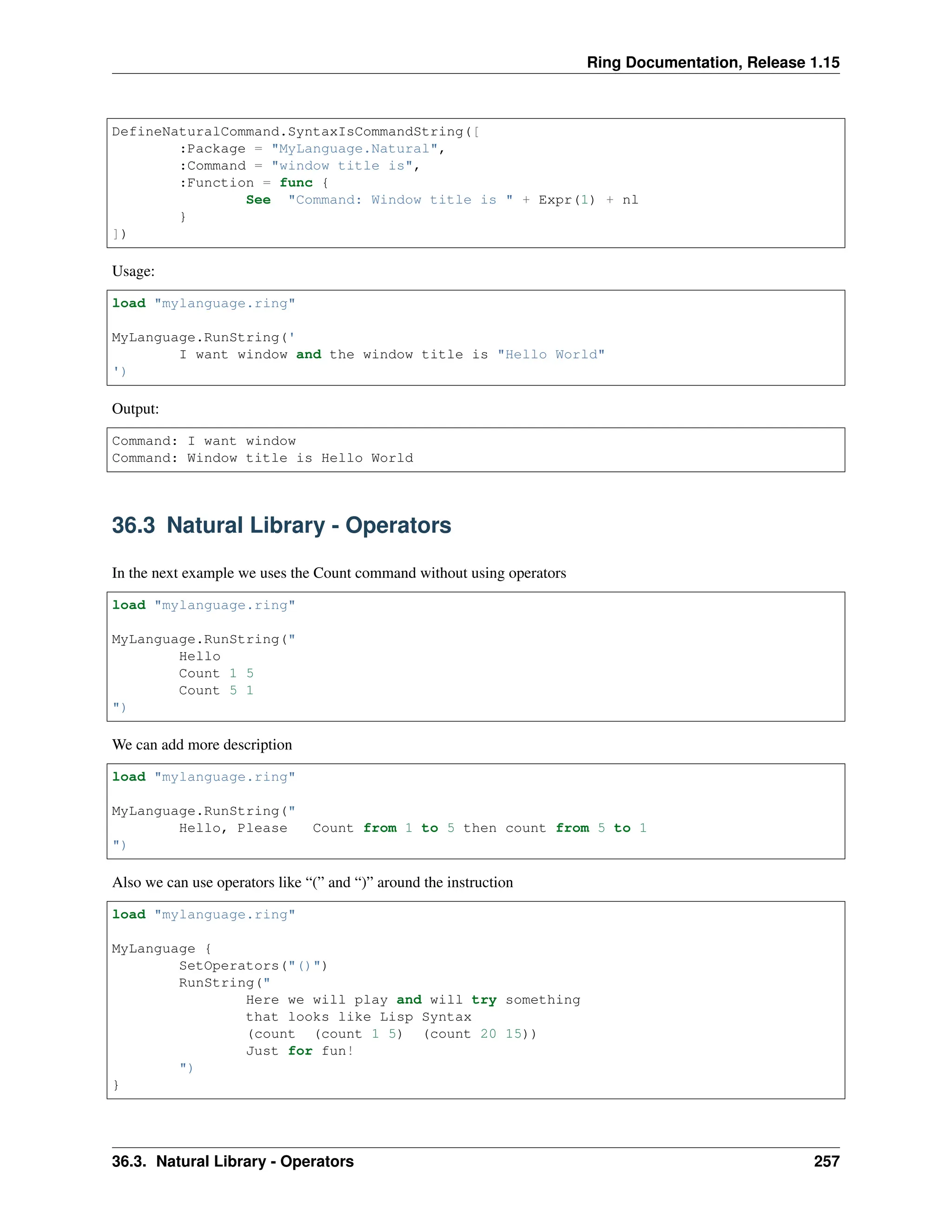Click the 36.3 Natural Library - Operators heading
Viewport: 952px width, 1232px height.
point(281,525)
